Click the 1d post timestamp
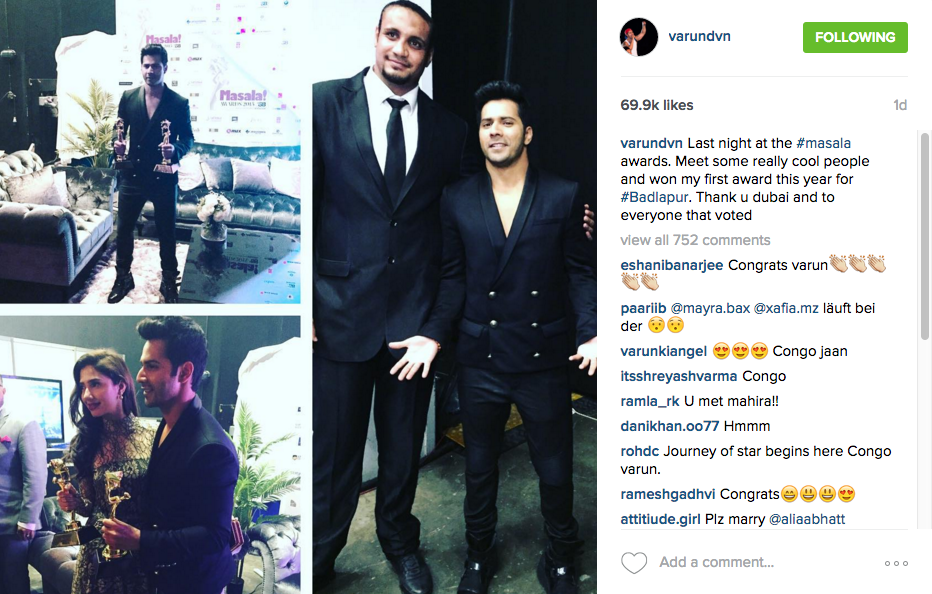 (900, 105)
